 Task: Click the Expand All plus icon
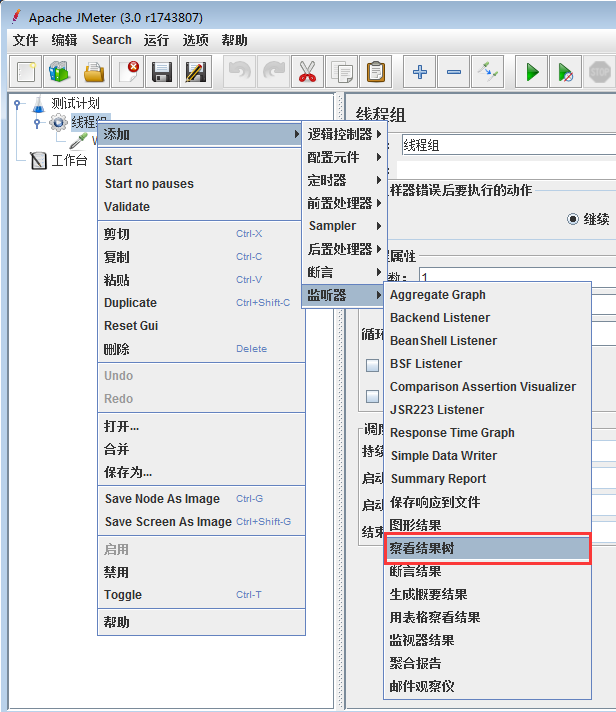[x=420, y=72]
